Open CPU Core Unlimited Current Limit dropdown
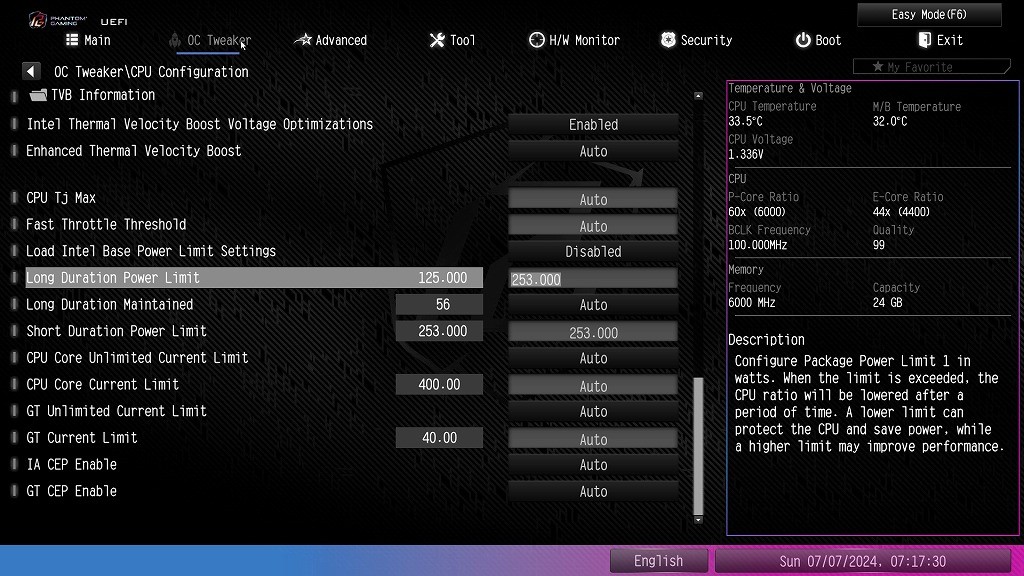Image resolution: width=1024 pixels, height=576 pixels. (x=593, y=359)
